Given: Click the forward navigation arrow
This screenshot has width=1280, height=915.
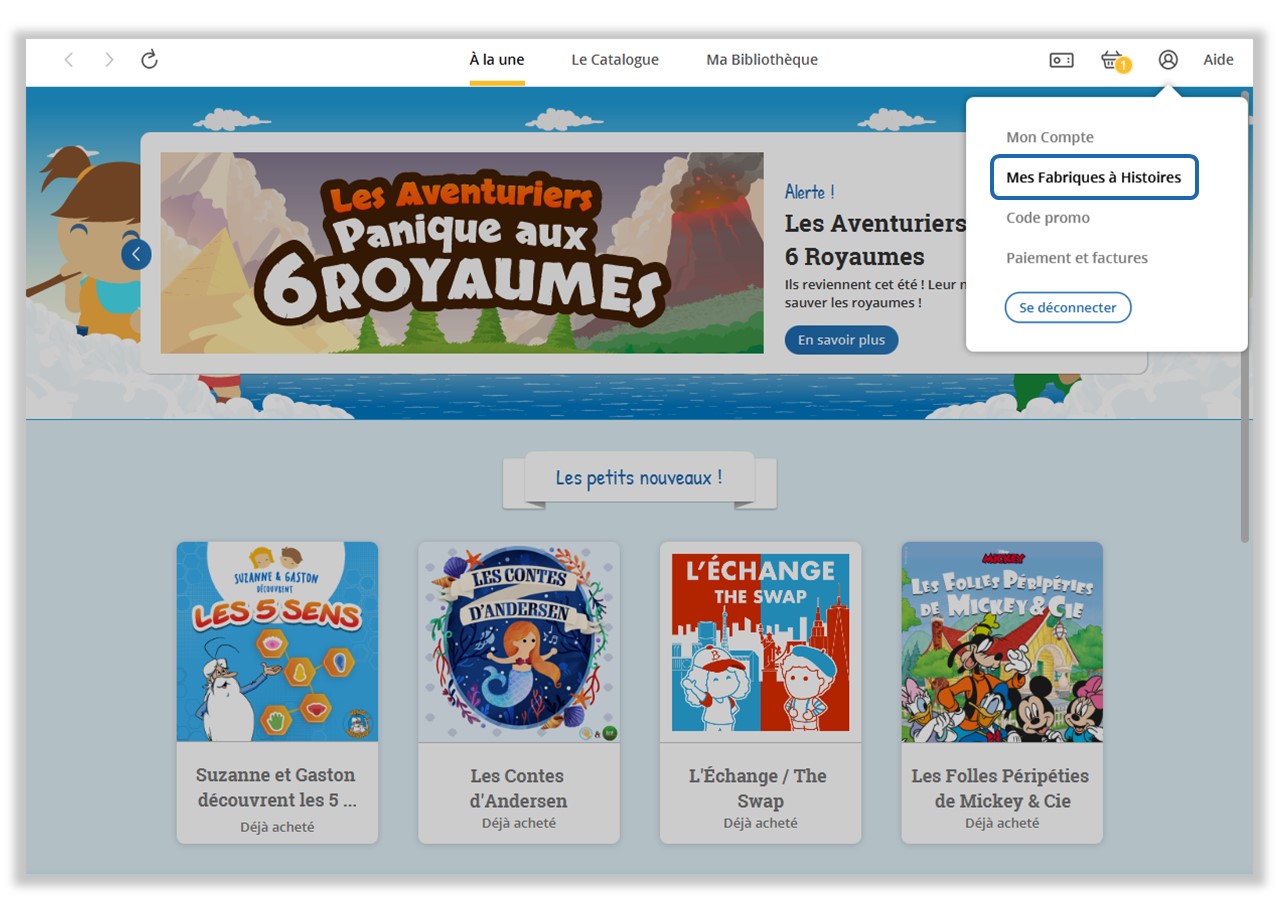Looking at the screenshot, I should point(109,60).
